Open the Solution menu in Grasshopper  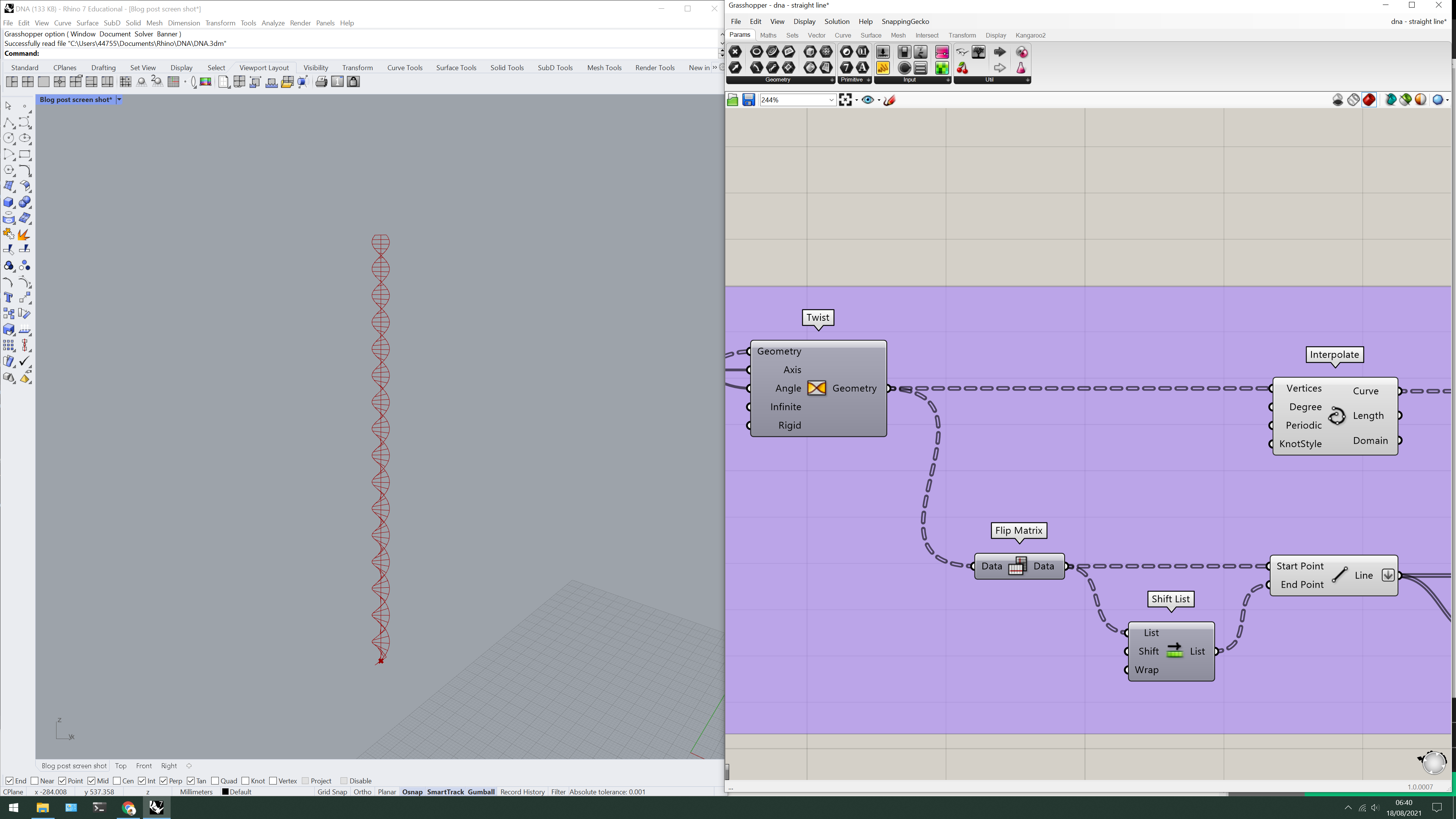[836, 22]
